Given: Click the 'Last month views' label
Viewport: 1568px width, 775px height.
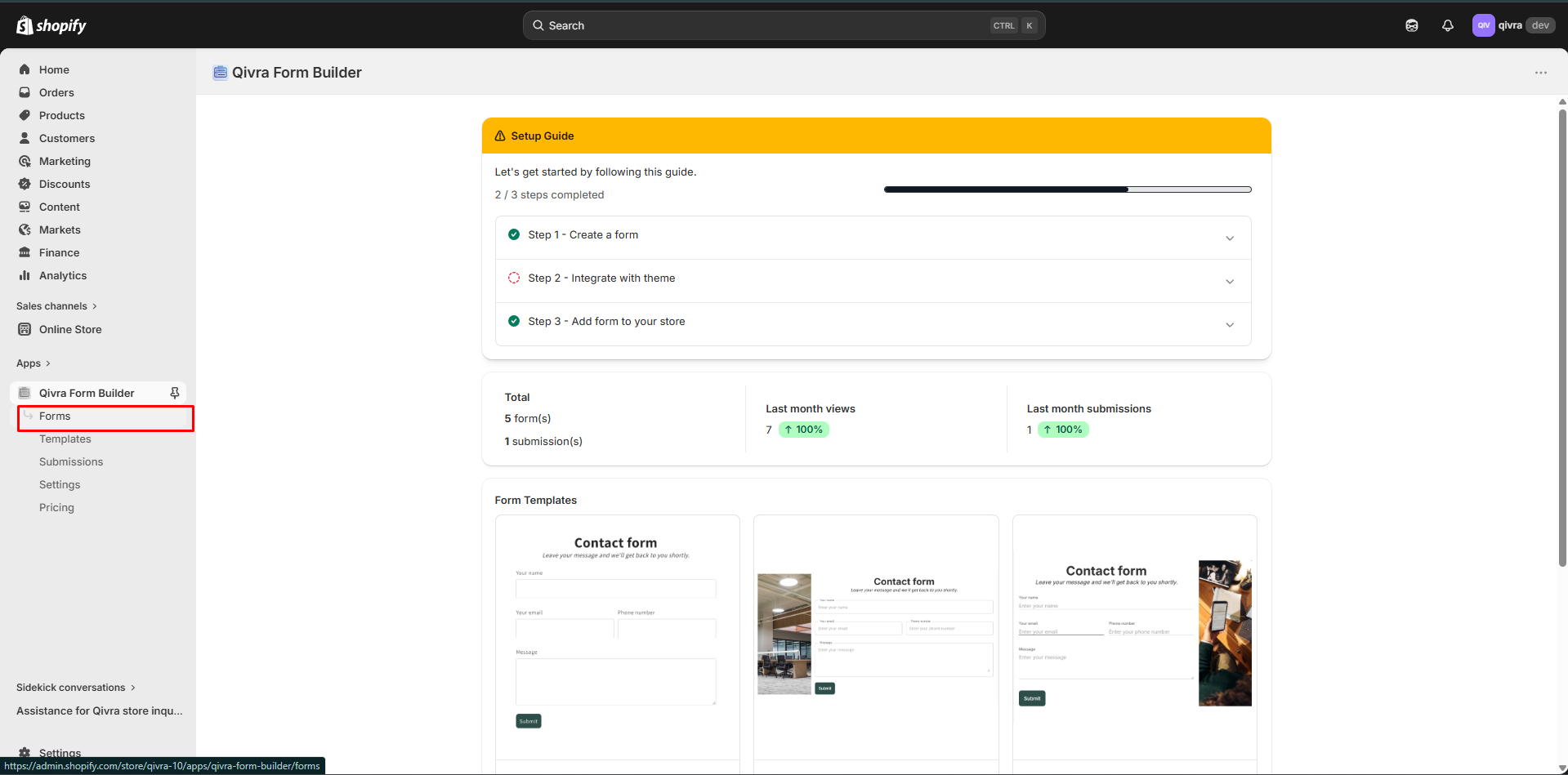Looking at the screenshot, I should [811, 408].
